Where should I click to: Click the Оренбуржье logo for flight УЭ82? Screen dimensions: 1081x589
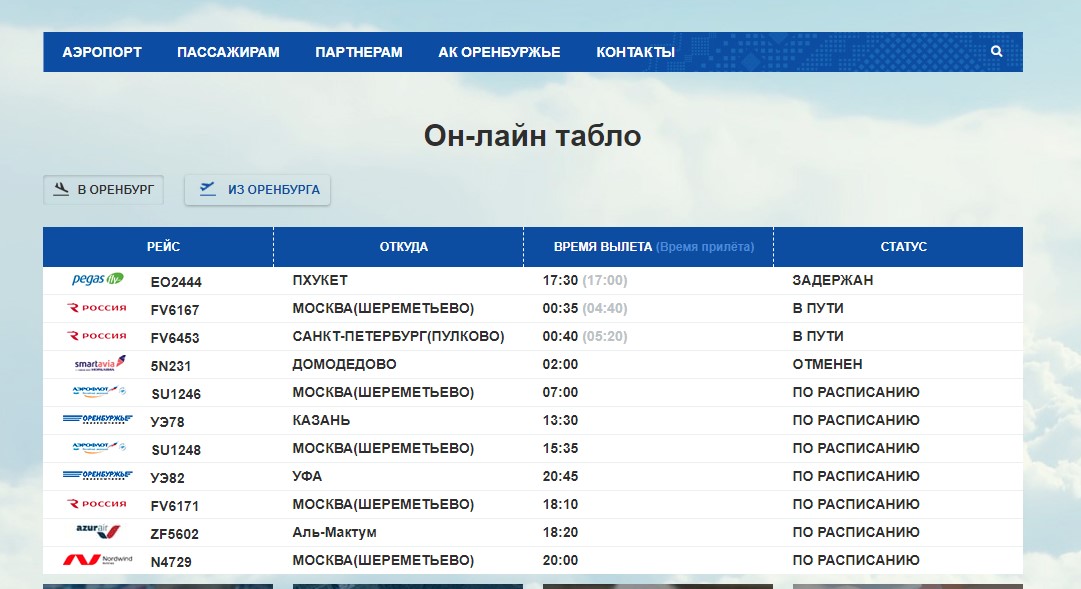[97, 475]
